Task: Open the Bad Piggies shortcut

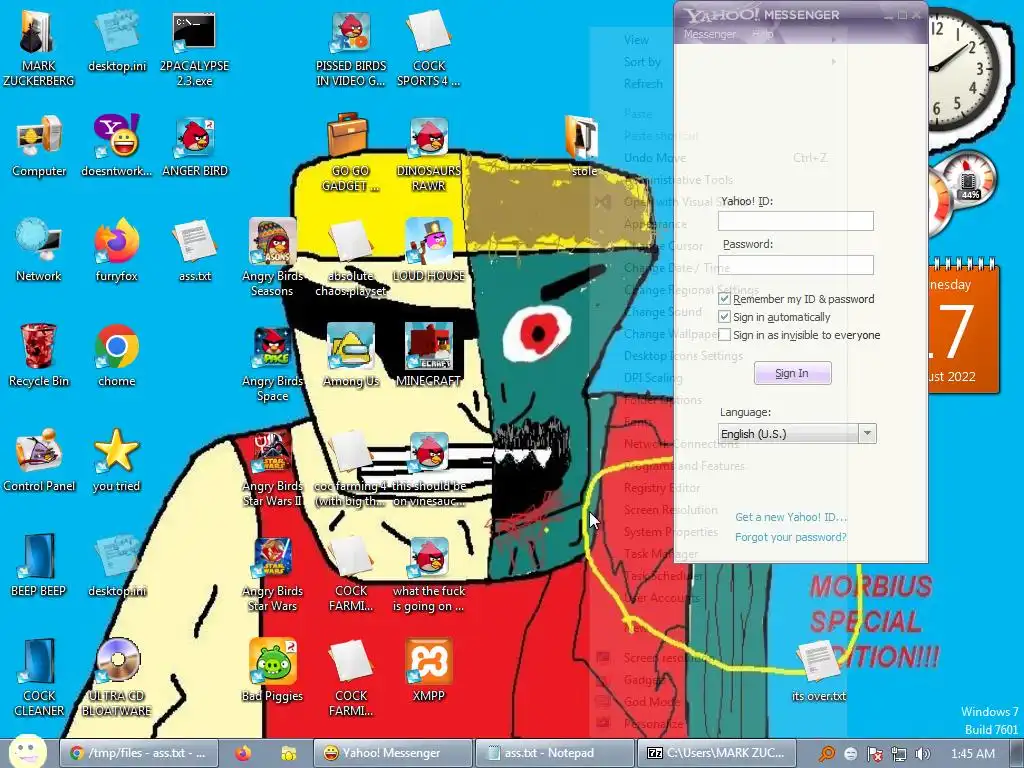Action: [x=272, y=670]
